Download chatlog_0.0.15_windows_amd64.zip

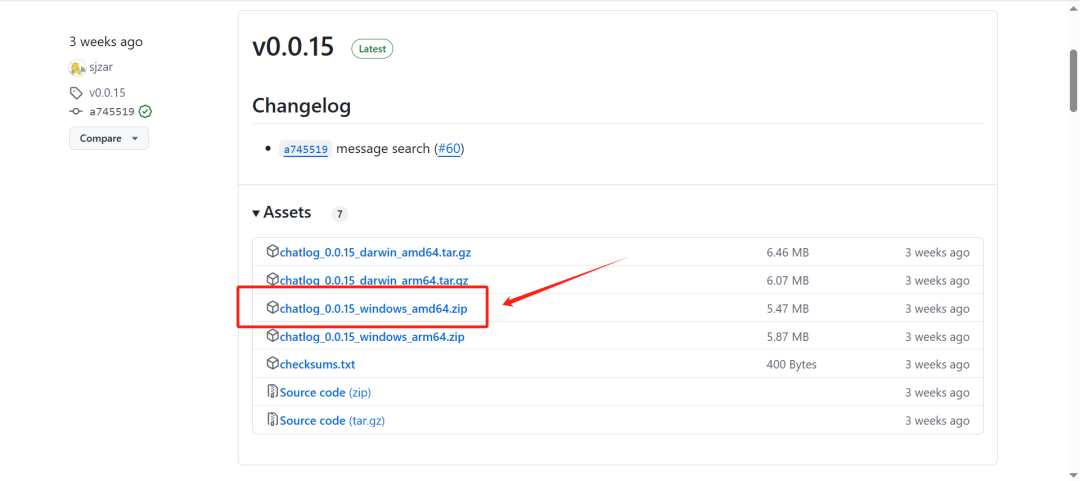click(x=373, y=309)
